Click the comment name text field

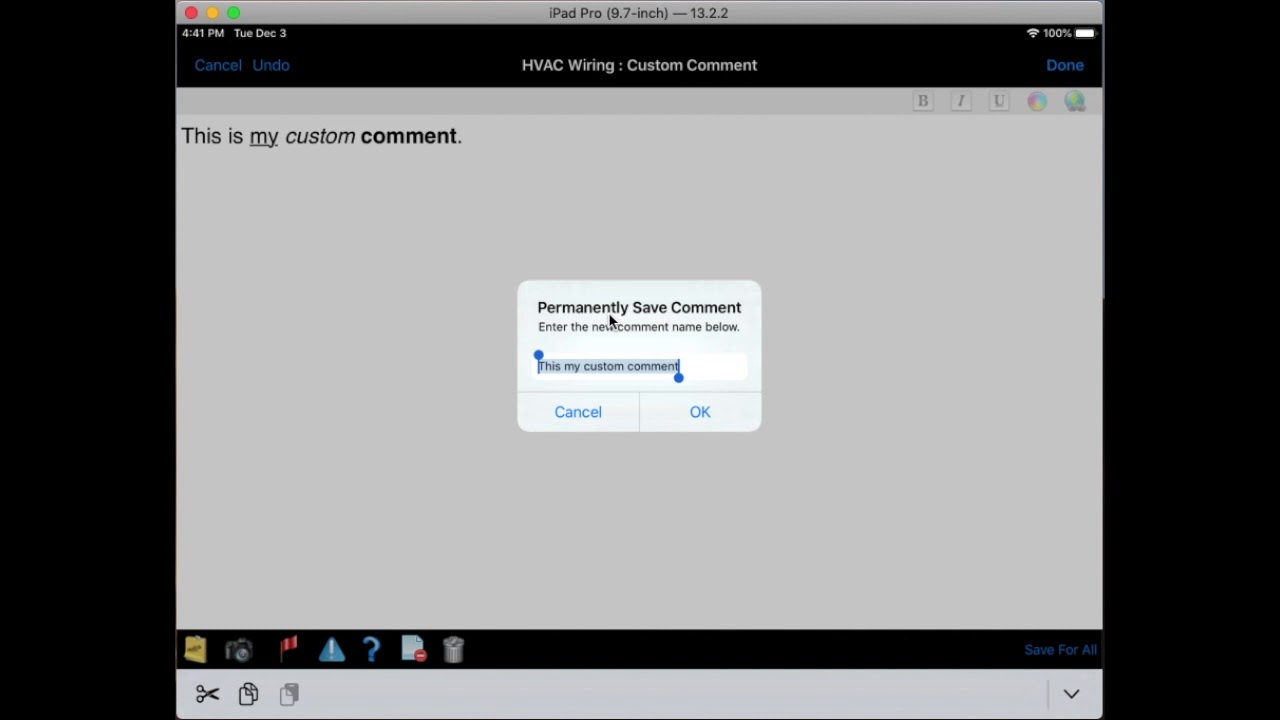pyautogui.click(x=640, y=366)
